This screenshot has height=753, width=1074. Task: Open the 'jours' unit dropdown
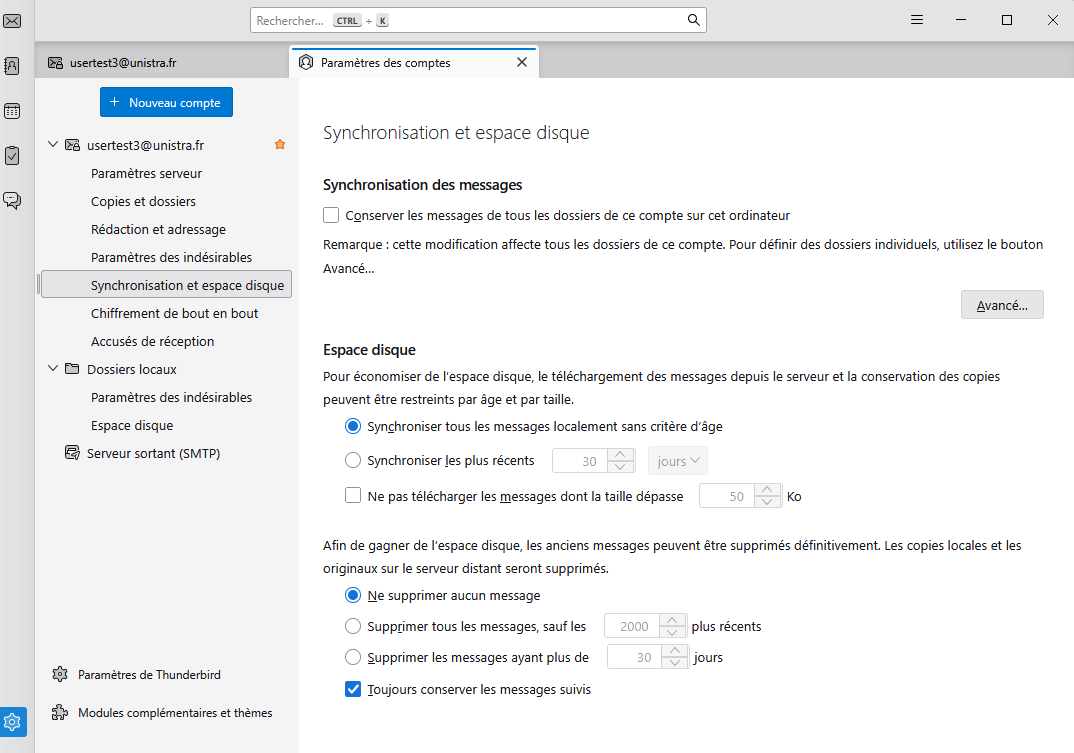point(678,461)
